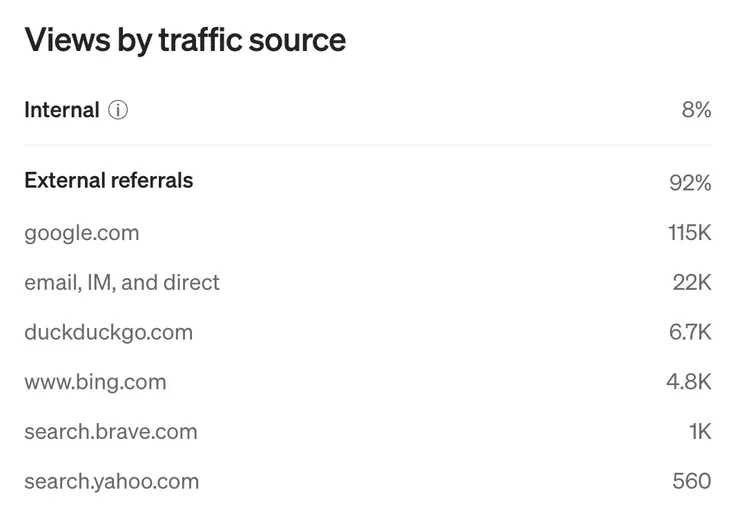This screenshot has width=740, height=512.
Task: Open the google.com referral source
Action: (x=82, y=233)
